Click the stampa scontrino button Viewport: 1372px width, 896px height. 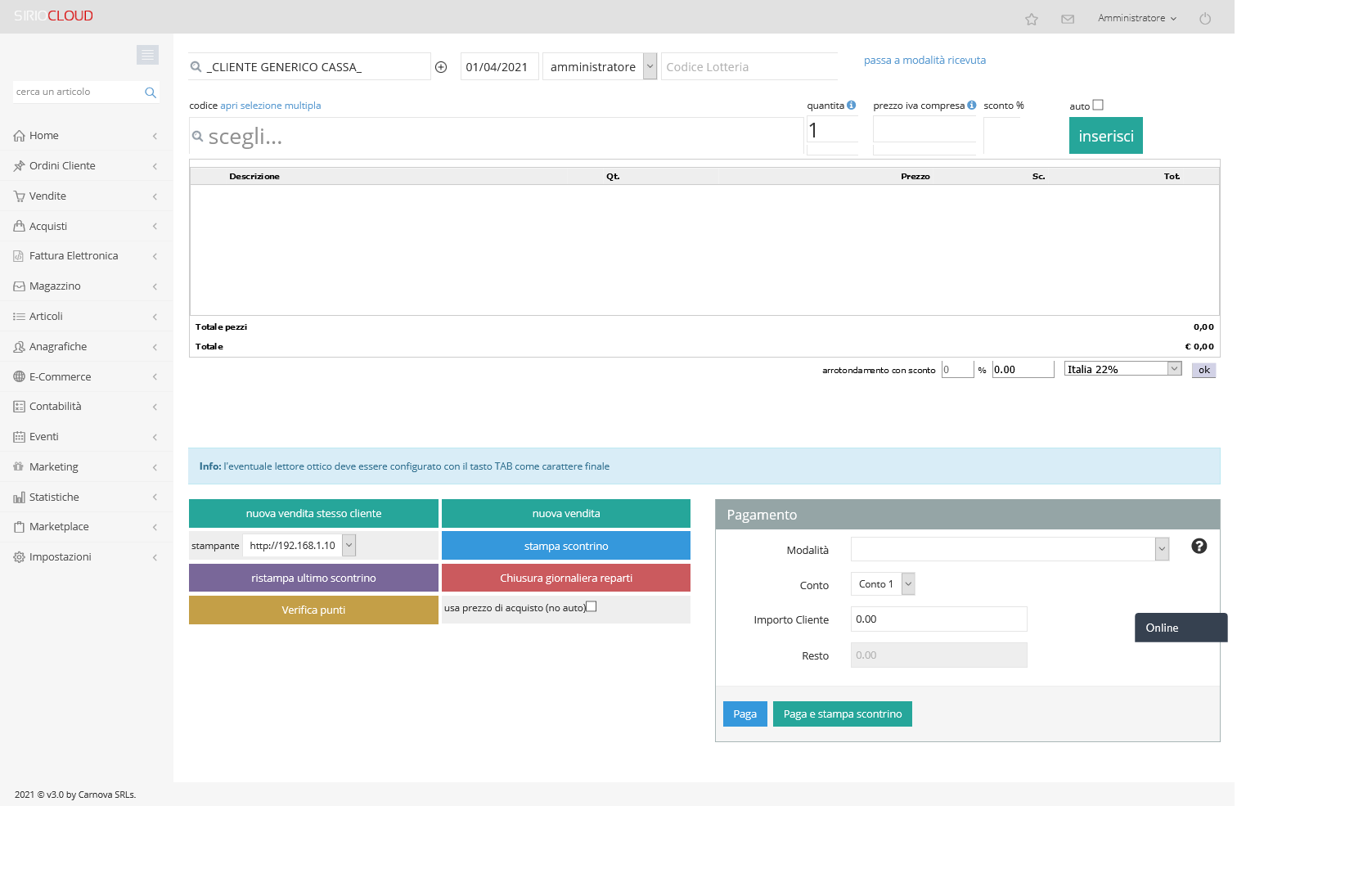pyautogui.click(x=566, y=546)
